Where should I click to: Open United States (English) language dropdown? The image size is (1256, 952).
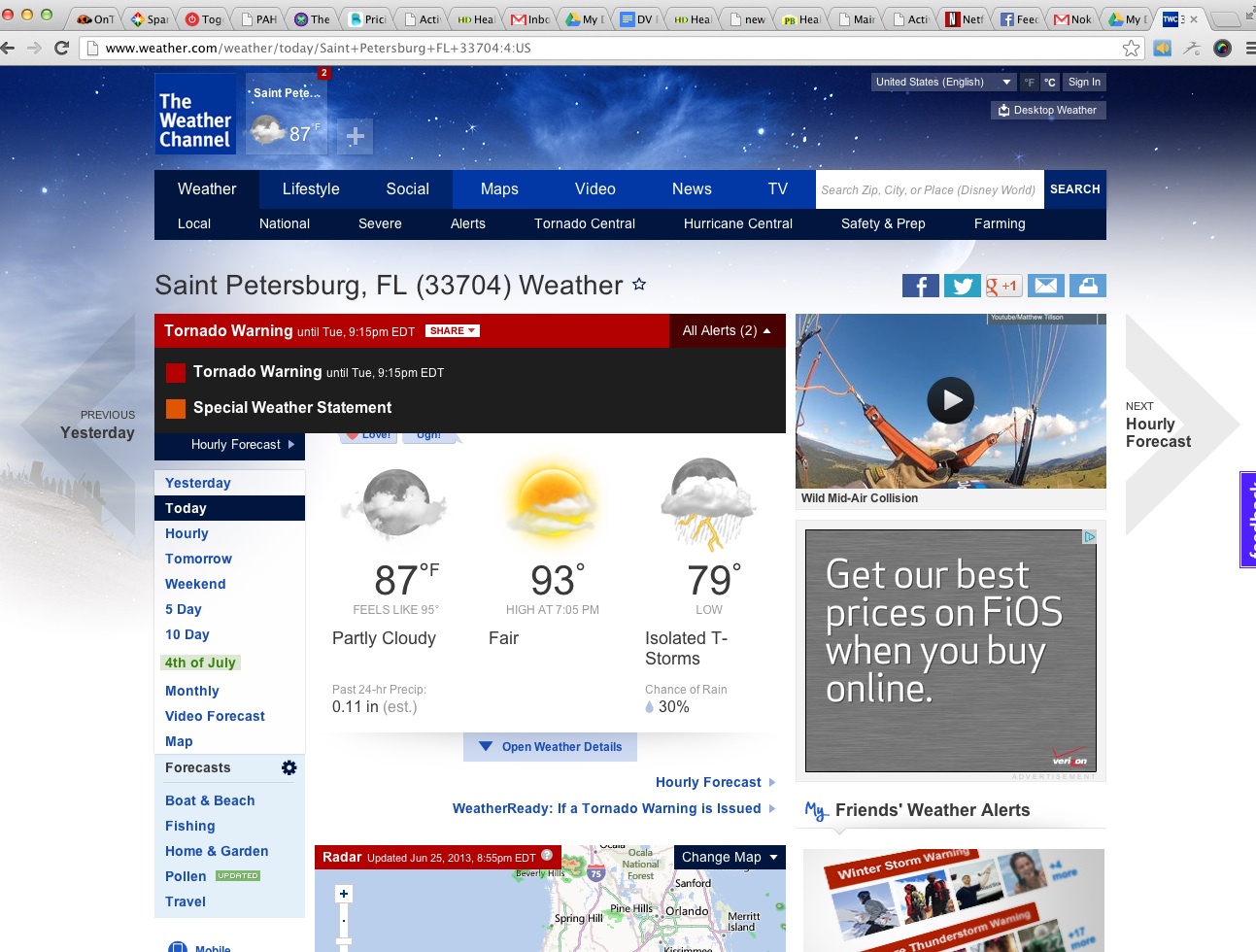click(942, 83)
